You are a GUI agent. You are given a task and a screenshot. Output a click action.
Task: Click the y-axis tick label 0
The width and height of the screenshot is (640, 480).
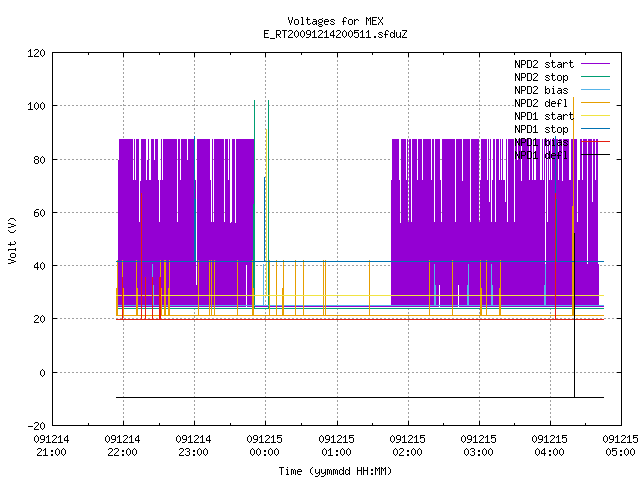(43, 373)
